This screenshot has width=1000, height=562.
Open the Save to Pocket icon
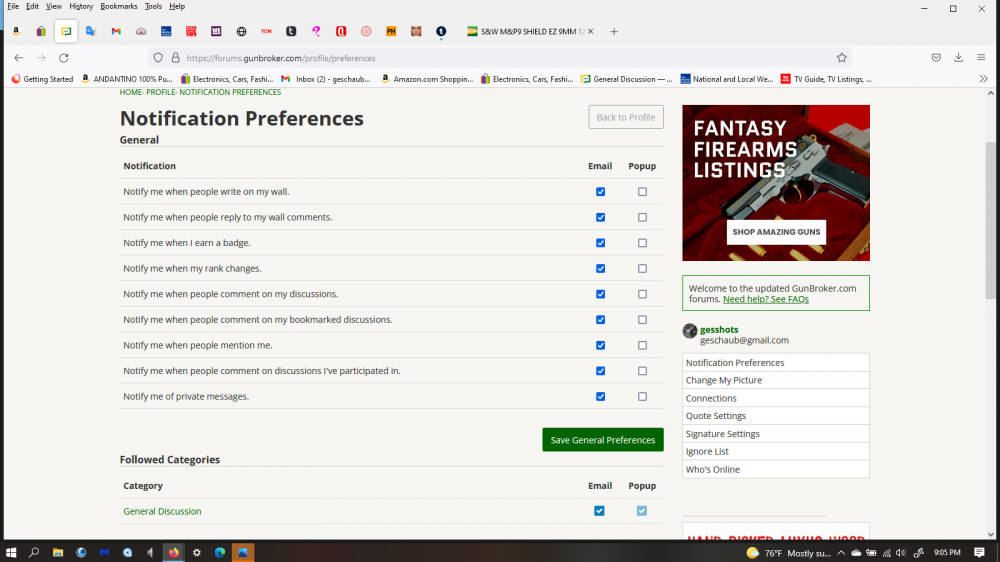click(936, 58)
